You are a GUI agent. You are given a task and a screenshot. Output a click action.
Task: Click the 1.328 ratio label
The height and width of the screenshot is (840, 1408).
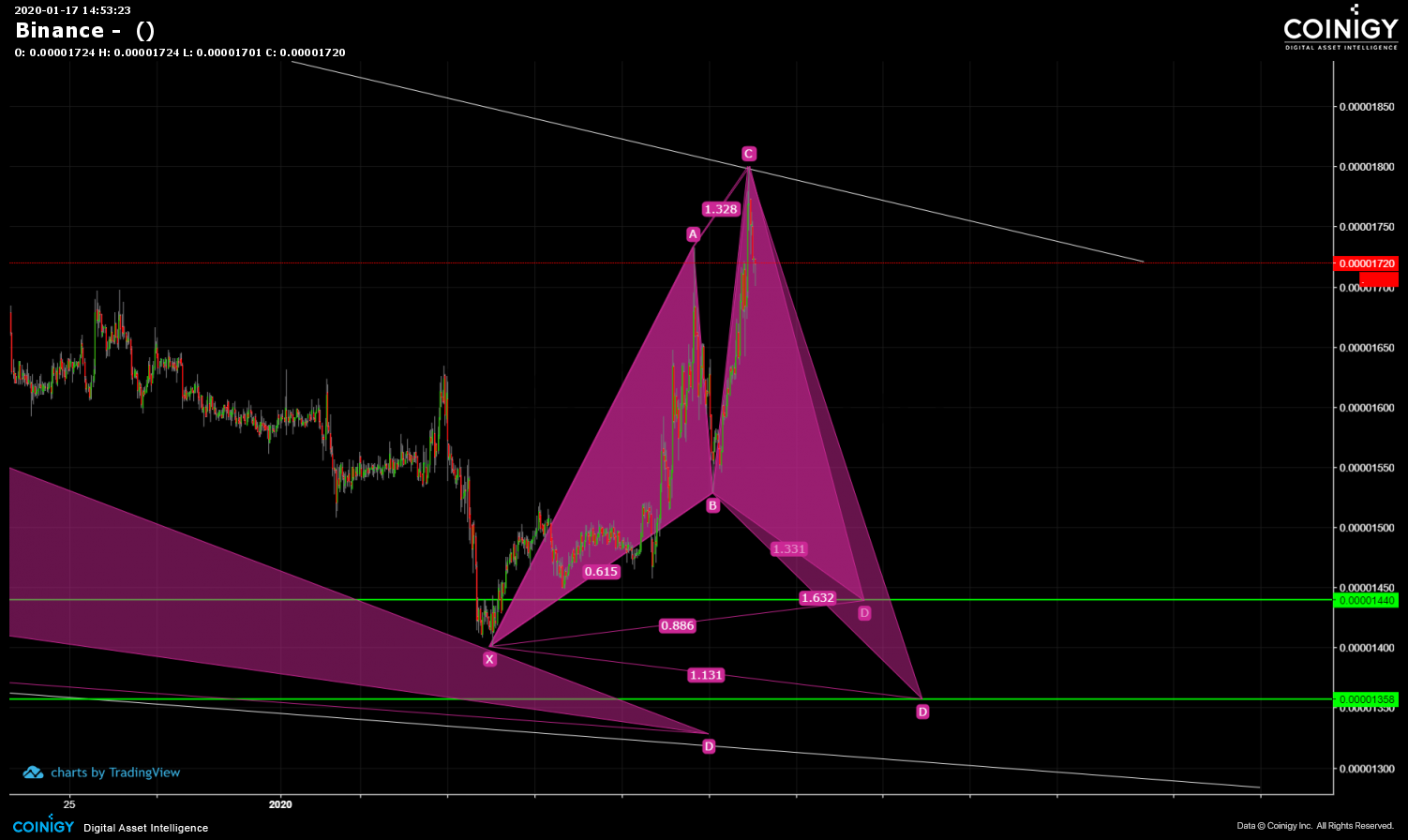pos(721,209)
